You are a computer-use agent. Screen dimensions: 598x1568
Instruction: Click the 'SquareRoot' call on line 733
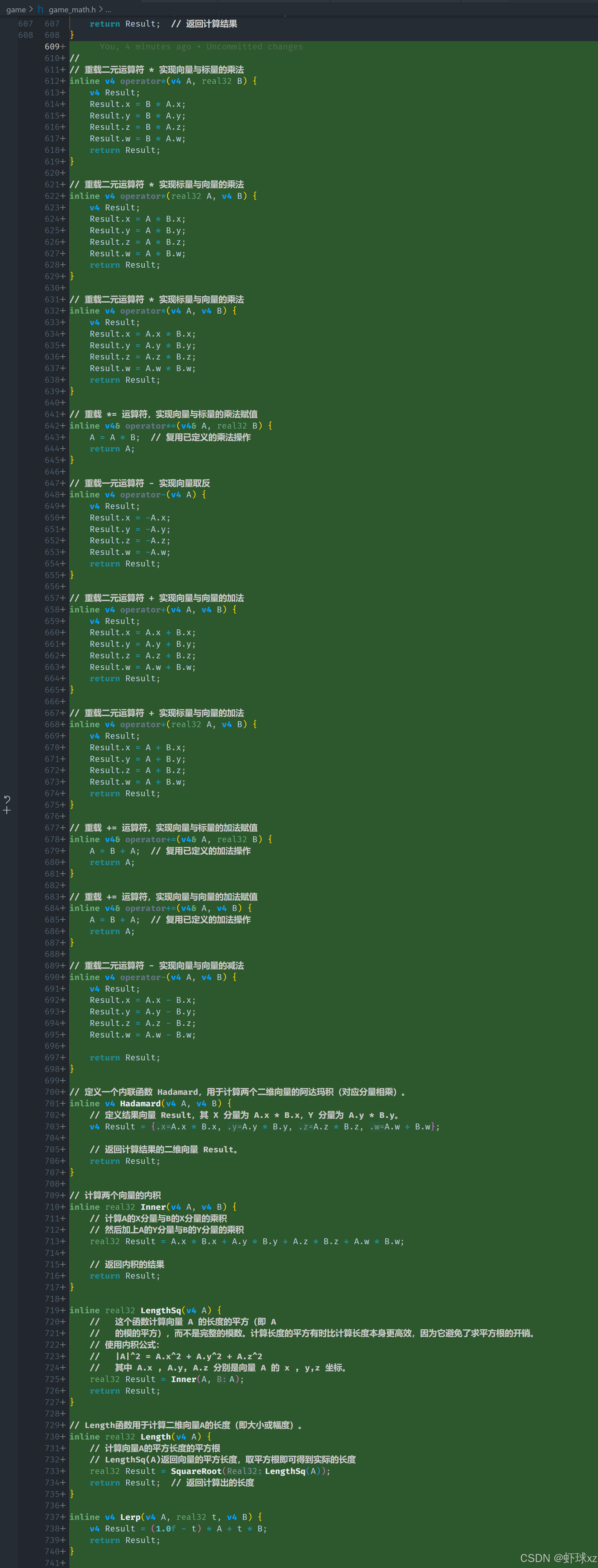[196, 1471]
